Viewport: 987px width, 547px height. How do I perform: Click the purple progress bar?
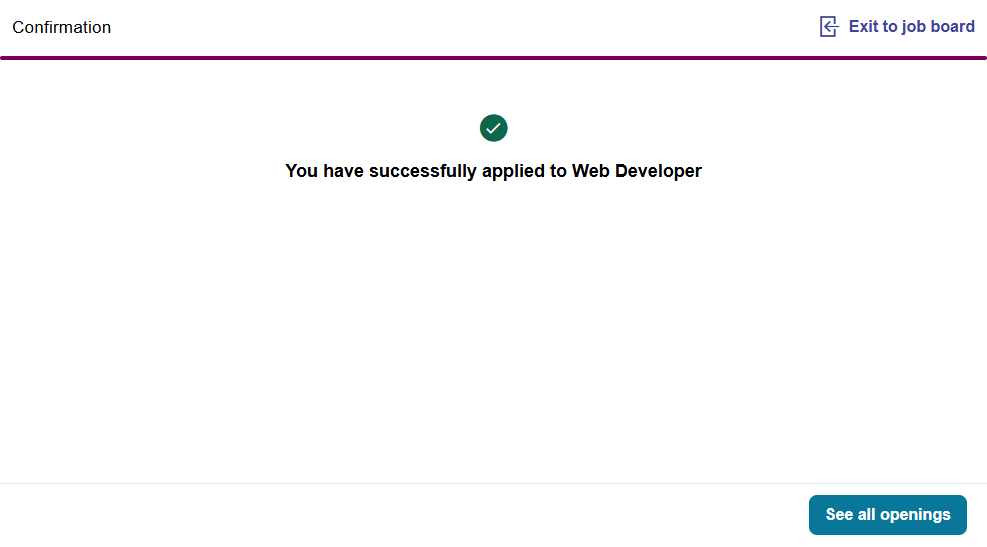coord(493,58)
